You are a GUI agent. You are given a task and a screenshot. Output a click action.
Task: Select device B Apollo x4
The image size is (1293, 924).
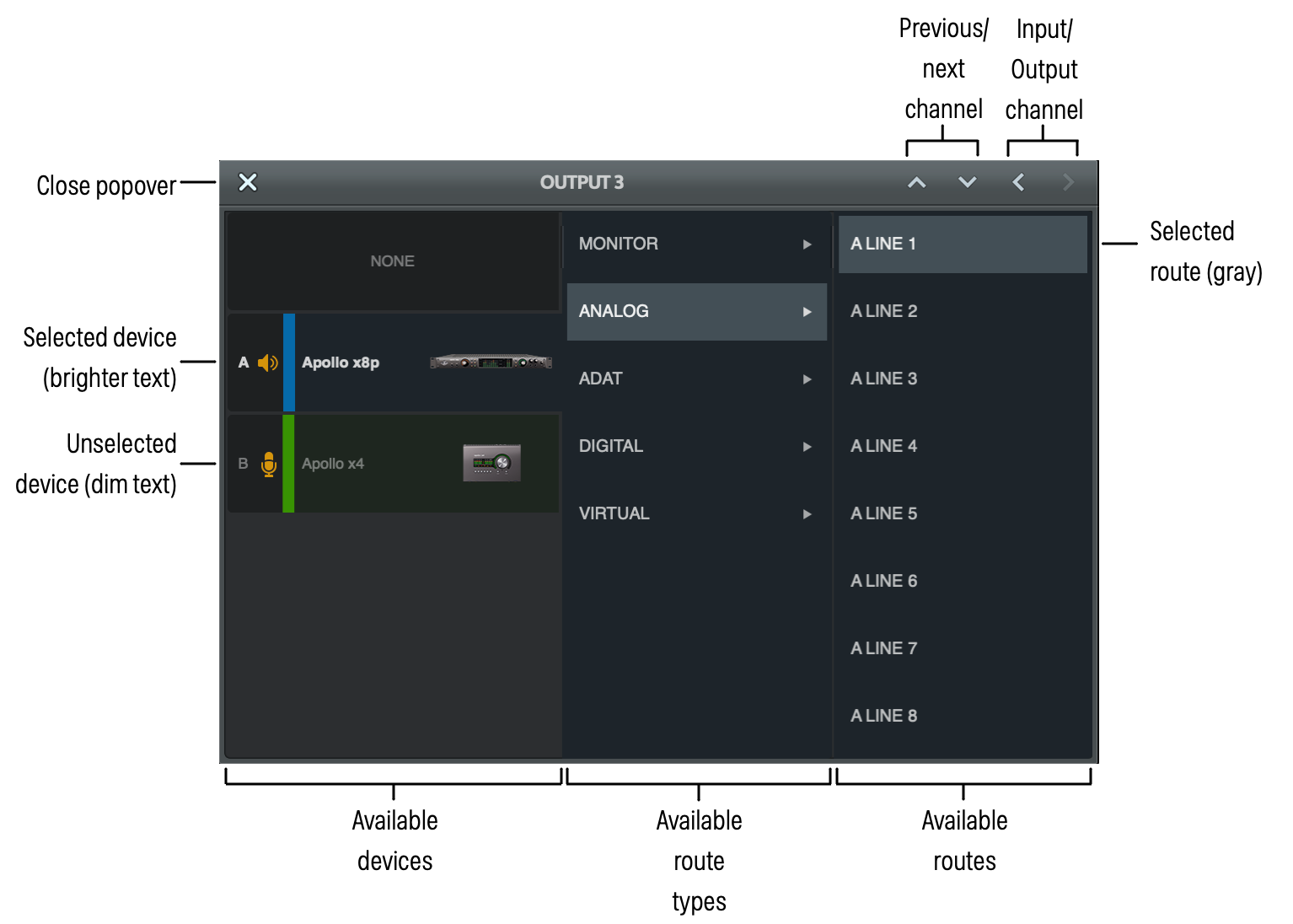click(379, 463)
